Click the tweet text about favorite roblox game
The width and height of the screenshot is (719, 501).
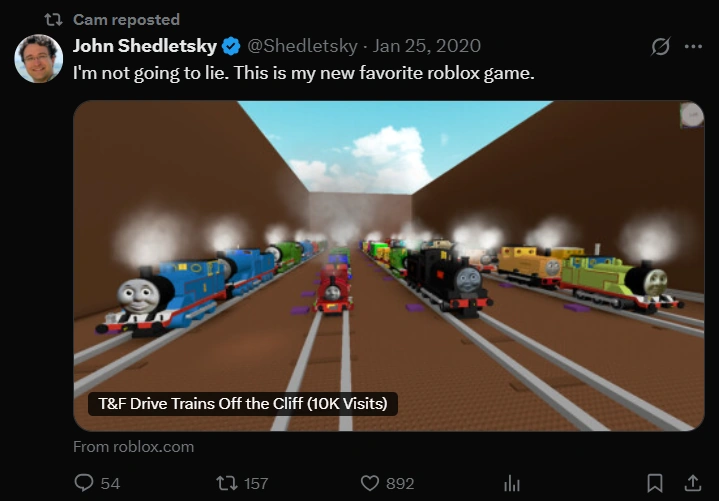[304, 73]
